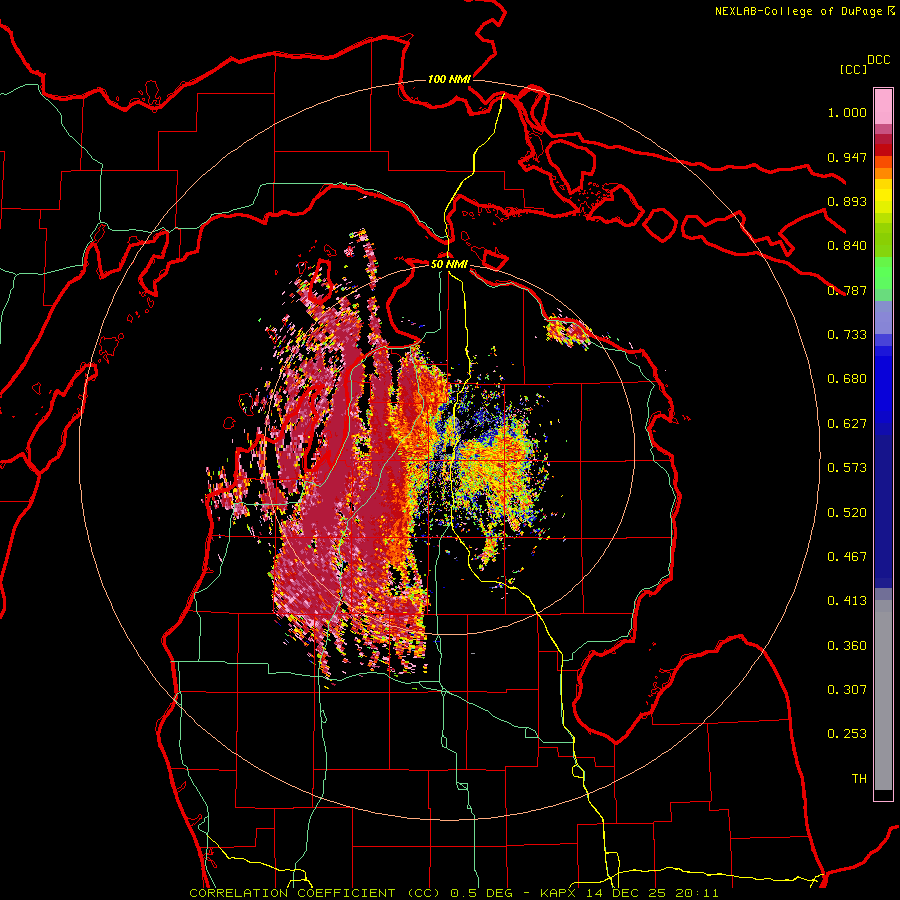Click the 0.253 scale value
Image resolution: width=900 pixels, height=900 pixels.
847,734
